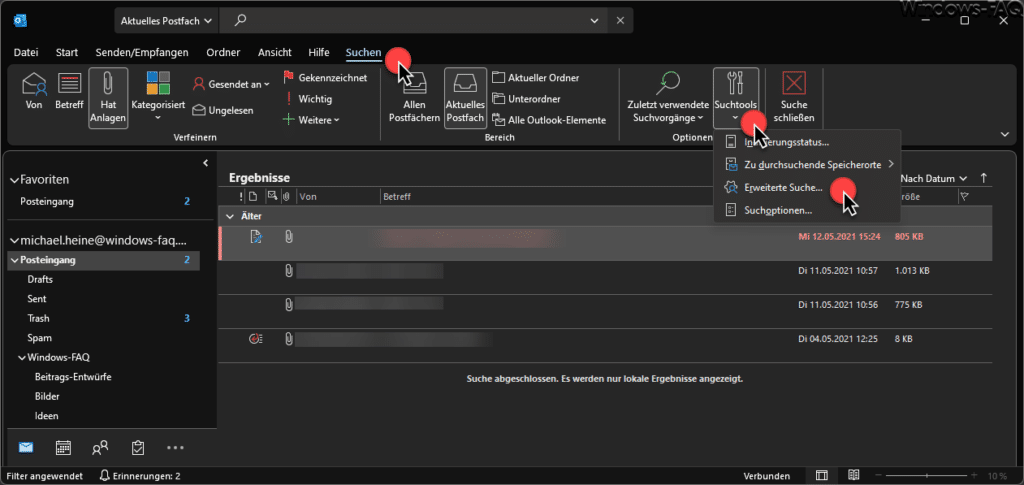Close the search with Suche schließen
This screenshot has width=1024, height=485.
coord(794,98)
